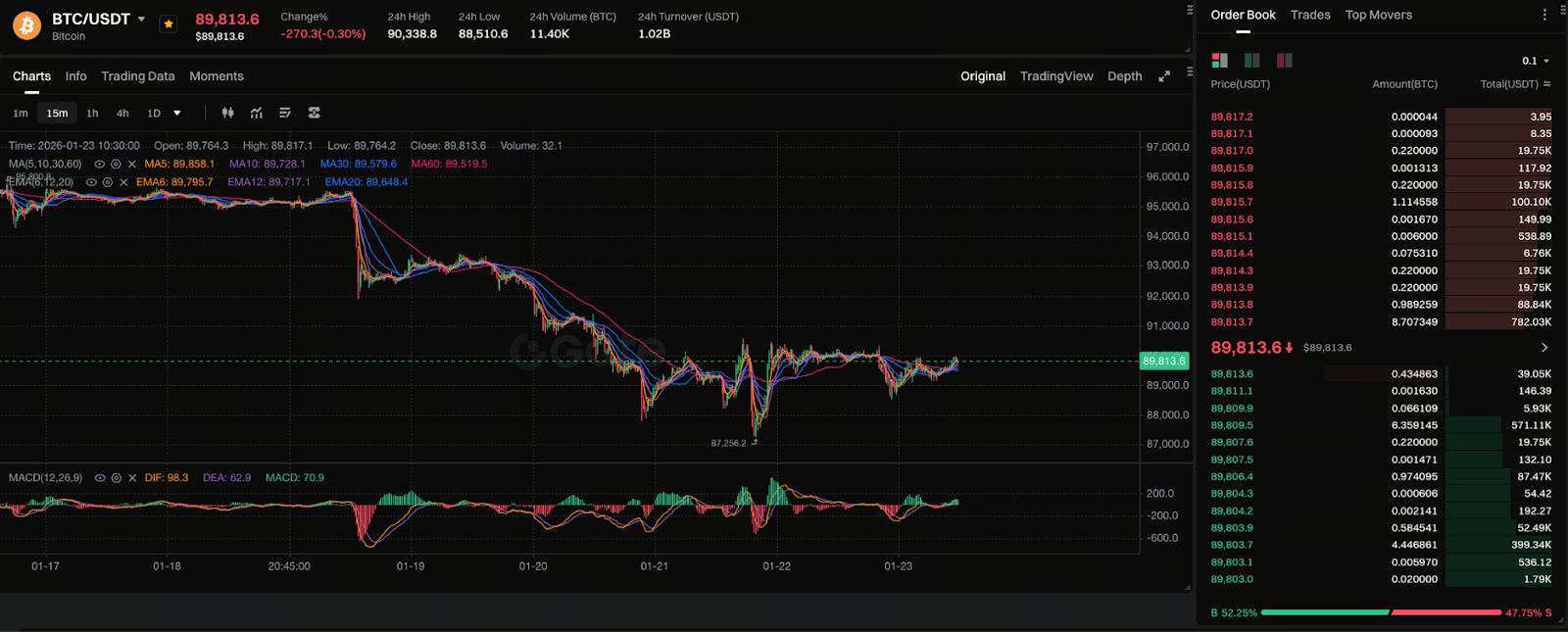Hide the EMA(6,12,20) indicator with eye icon
1568x632 pixels.
tap(91, 182)
